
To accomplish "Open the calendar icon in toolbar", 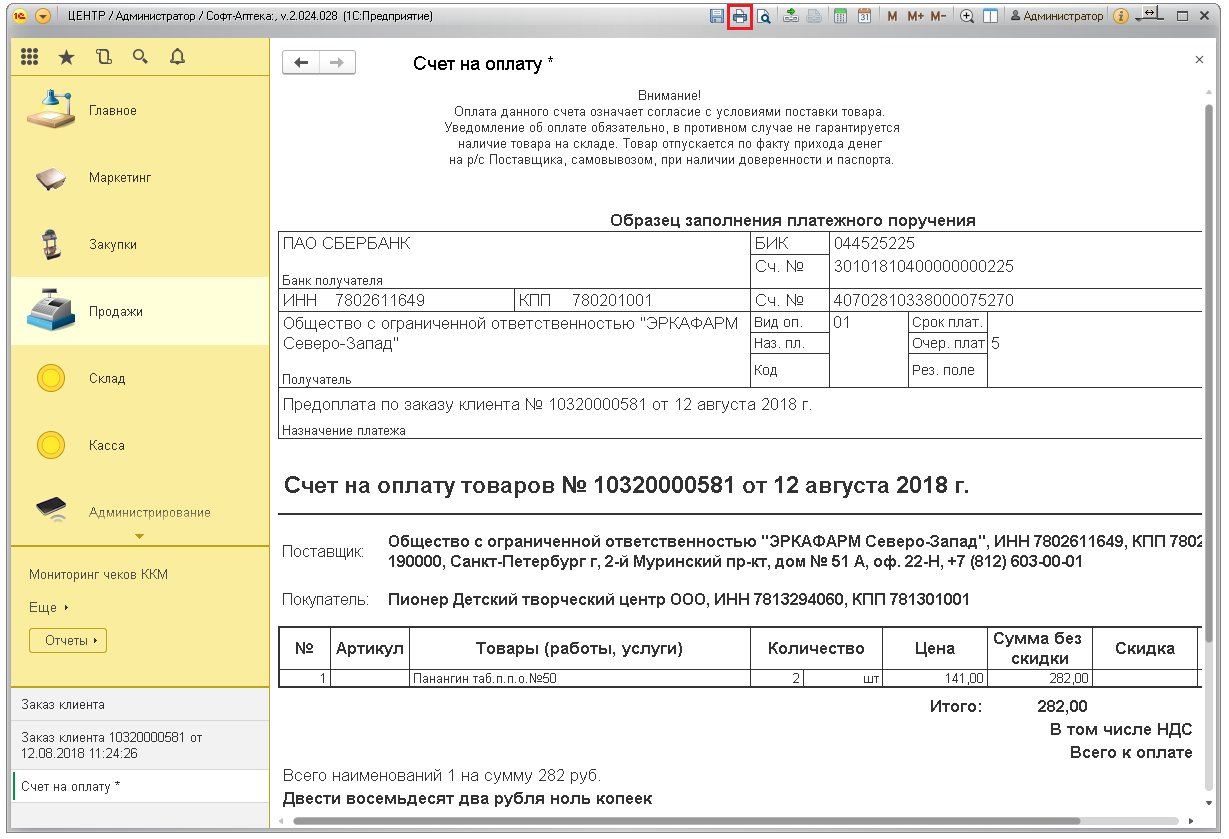I will coord(864,16).
